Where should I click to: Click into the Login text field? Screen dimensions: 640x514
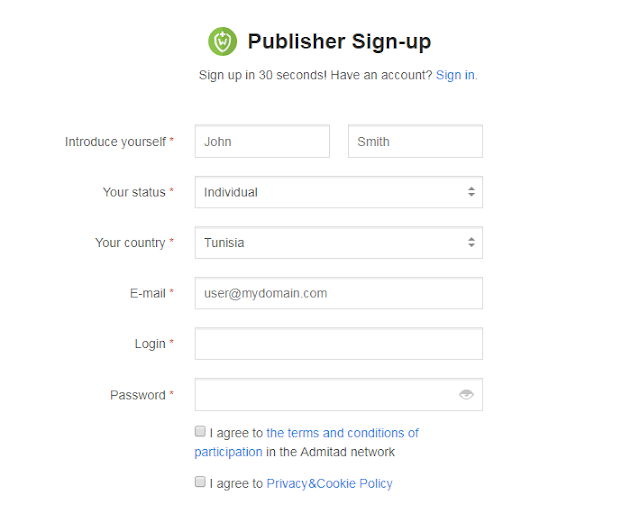click(x=338, y=343)
